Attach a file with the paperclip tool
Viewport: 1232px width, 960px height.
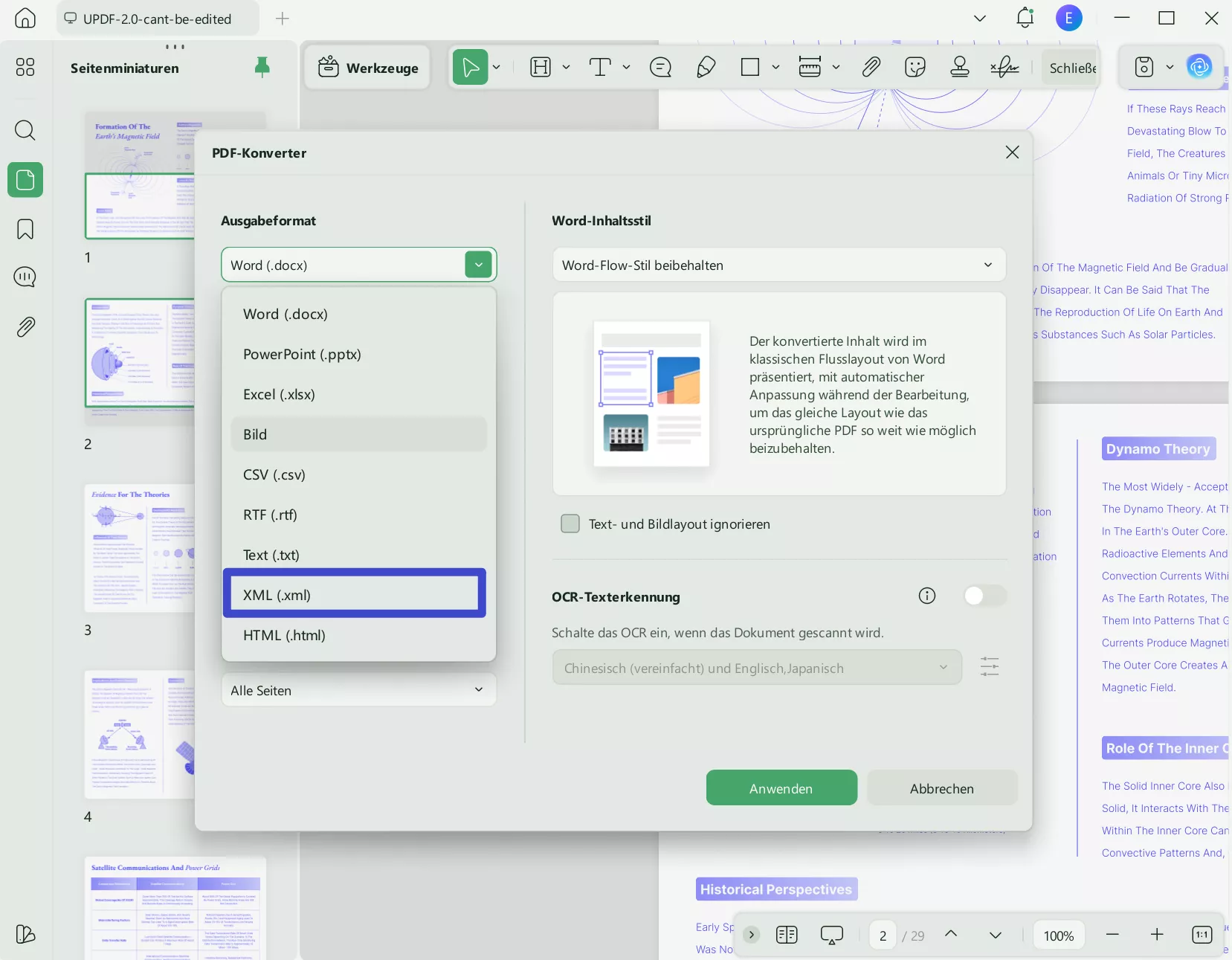click(871, 67)
